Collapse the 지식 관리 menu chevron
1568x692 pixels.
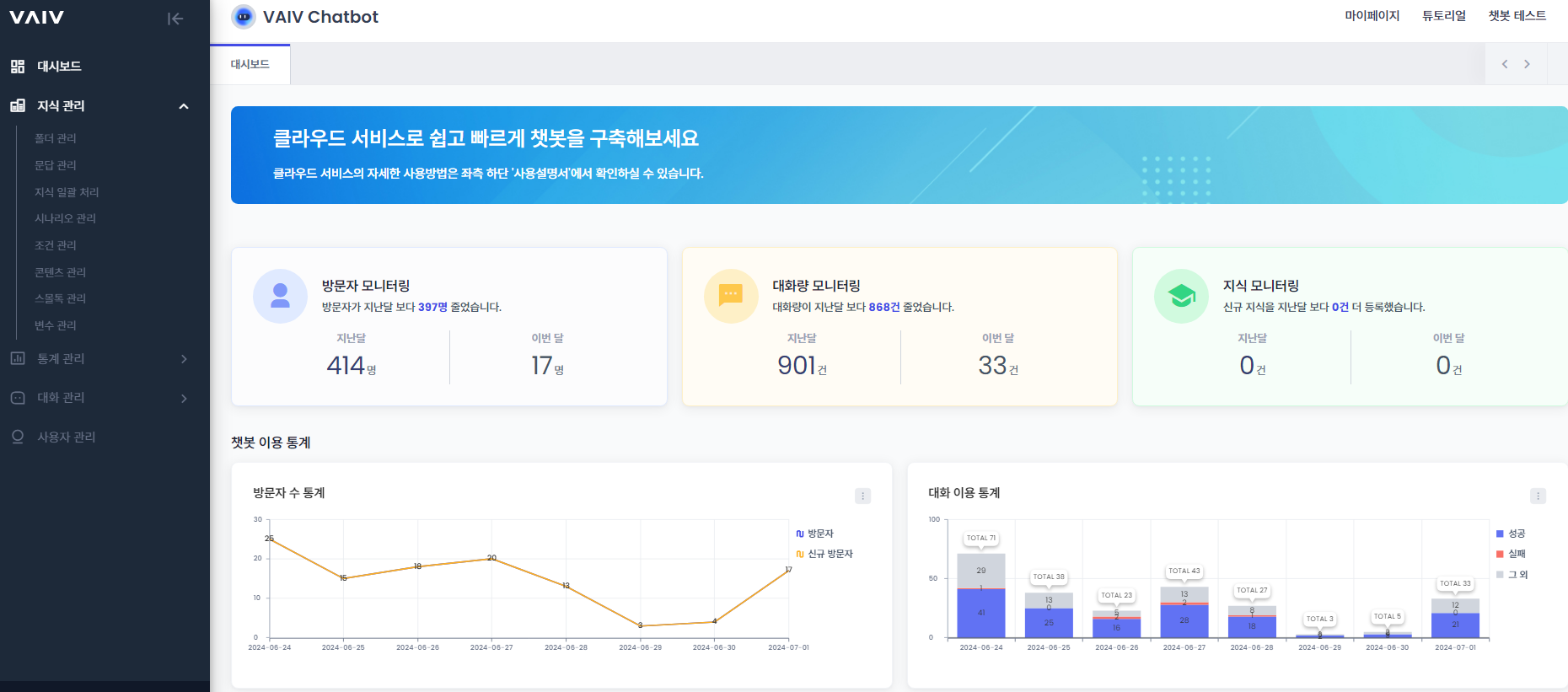coord(184,106)
